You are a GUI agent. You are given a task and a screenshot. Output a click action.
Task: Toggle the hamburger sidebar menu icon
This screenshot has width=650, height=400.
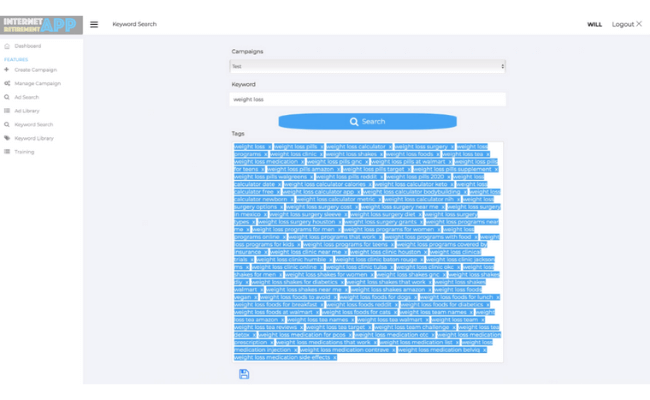tap(94, 24)
